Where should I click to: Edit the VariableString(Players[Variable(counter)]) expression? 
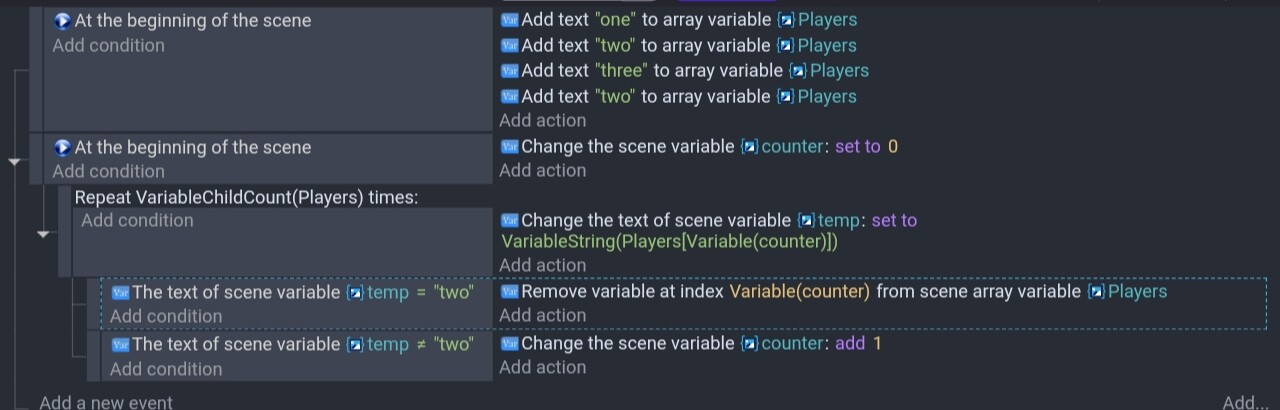click(x=669, y=243)
